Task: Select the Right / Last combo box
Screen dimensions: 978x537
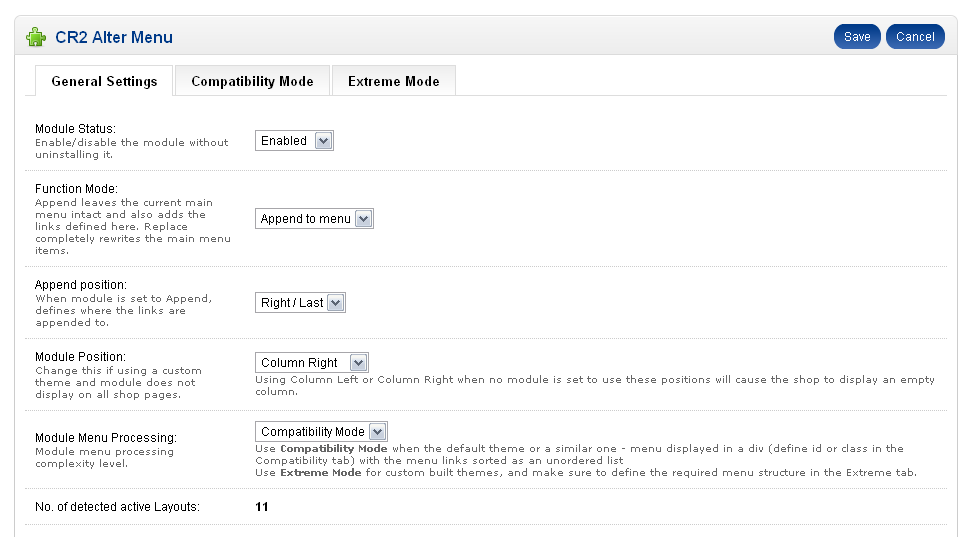Action: pyautogui.click(x=300, y=303)
